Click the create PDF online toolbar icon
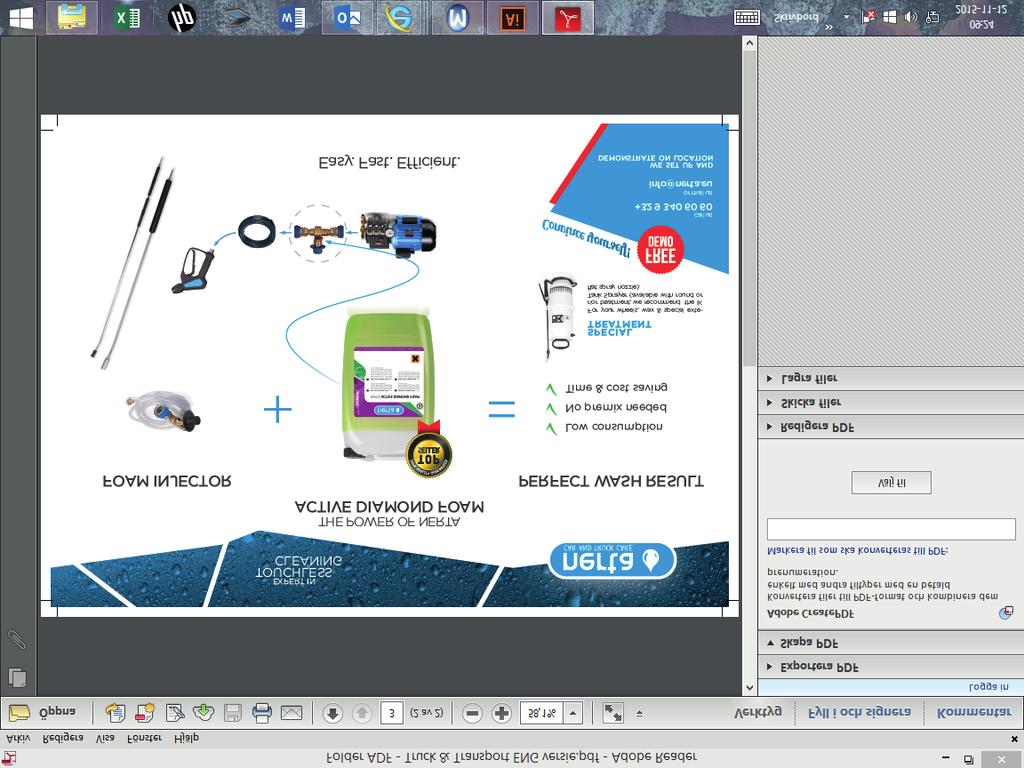This screenshot has width=1024, height=768. [115, 712]
